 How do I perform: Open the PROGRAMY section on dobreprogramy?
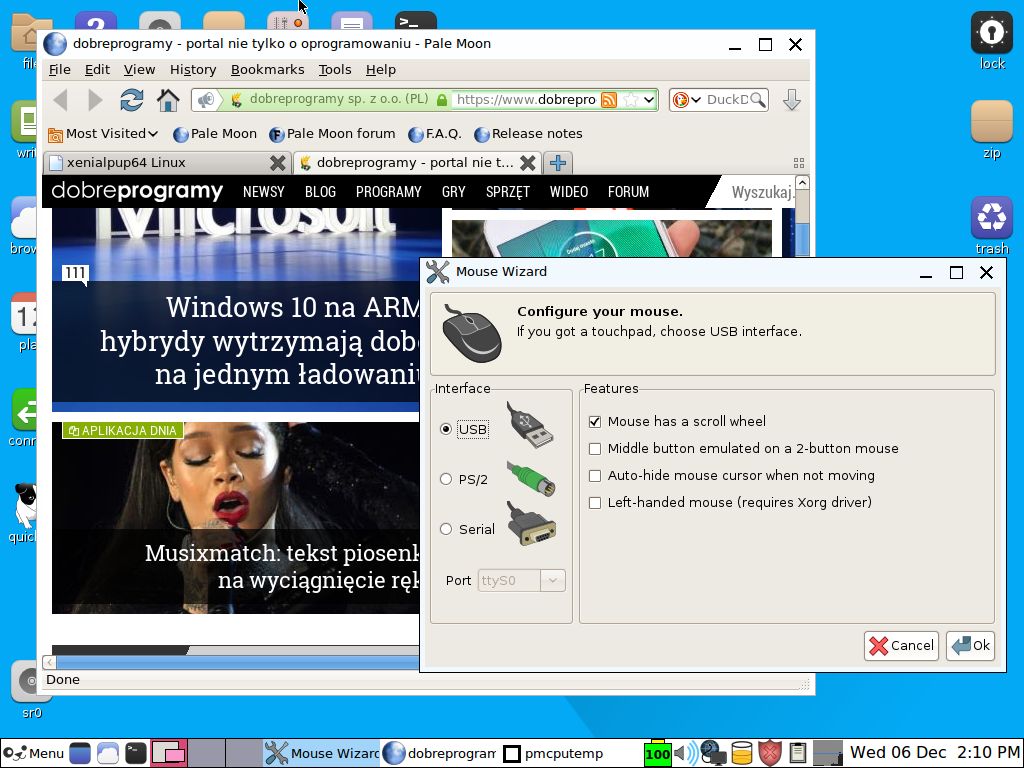[x=388, y=192]
